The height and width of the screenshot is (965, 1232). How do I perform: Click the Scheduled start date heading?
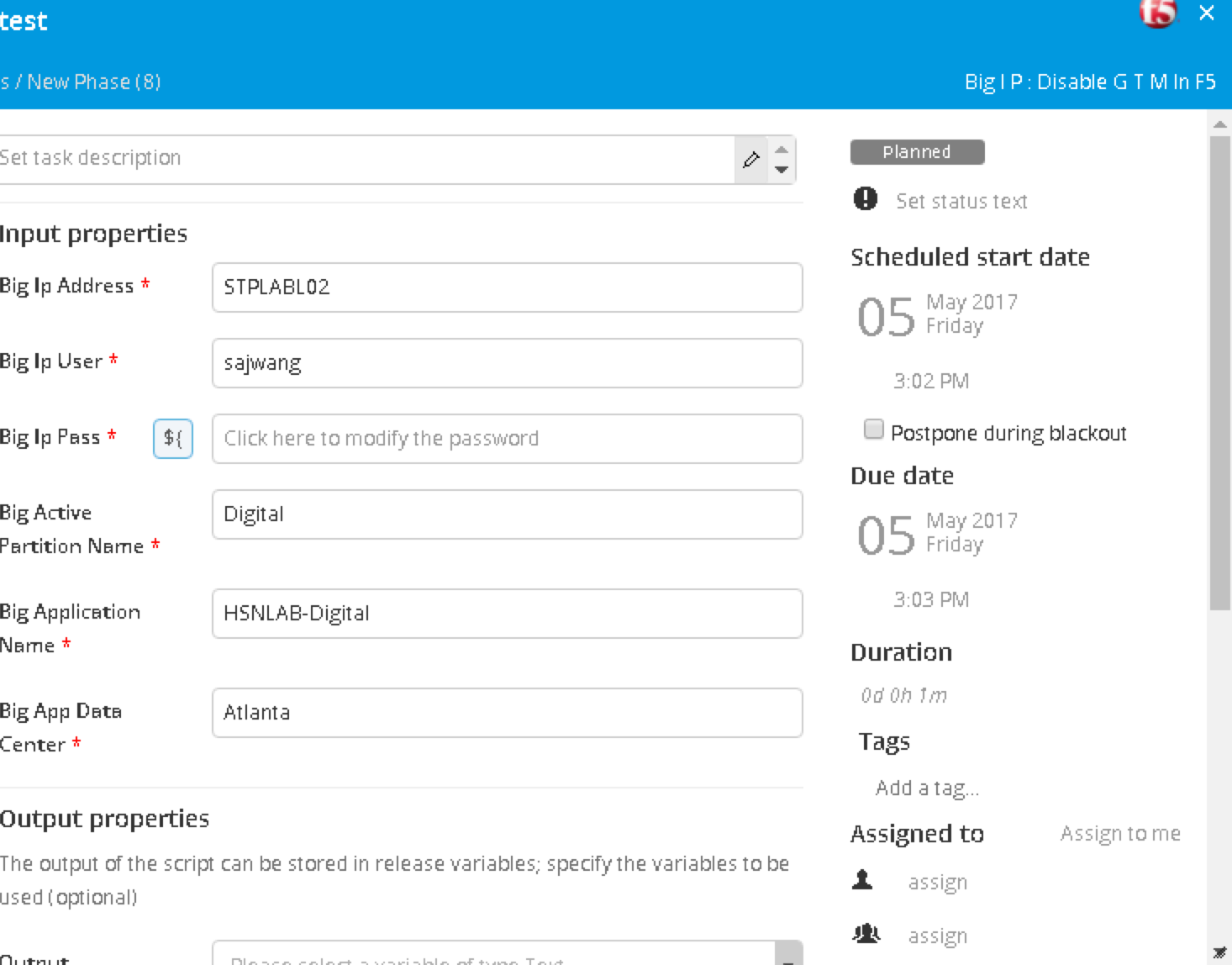(x=970, y=256)
